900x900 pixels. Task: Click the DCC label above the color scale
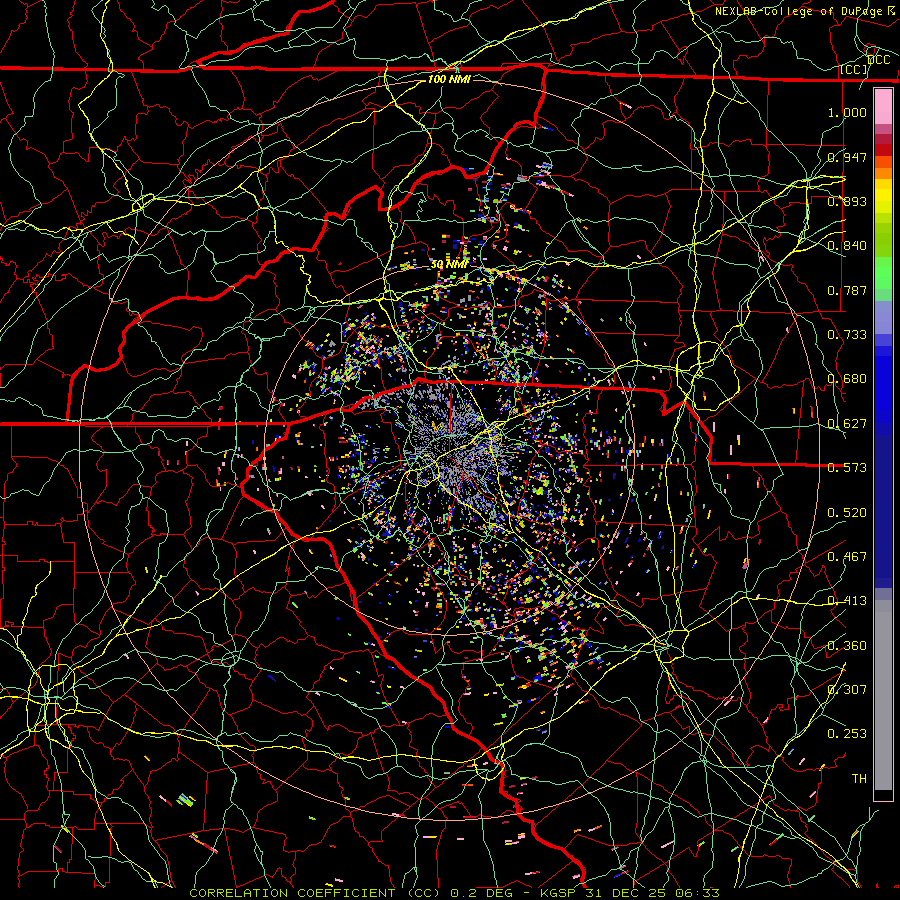(879, 60)
